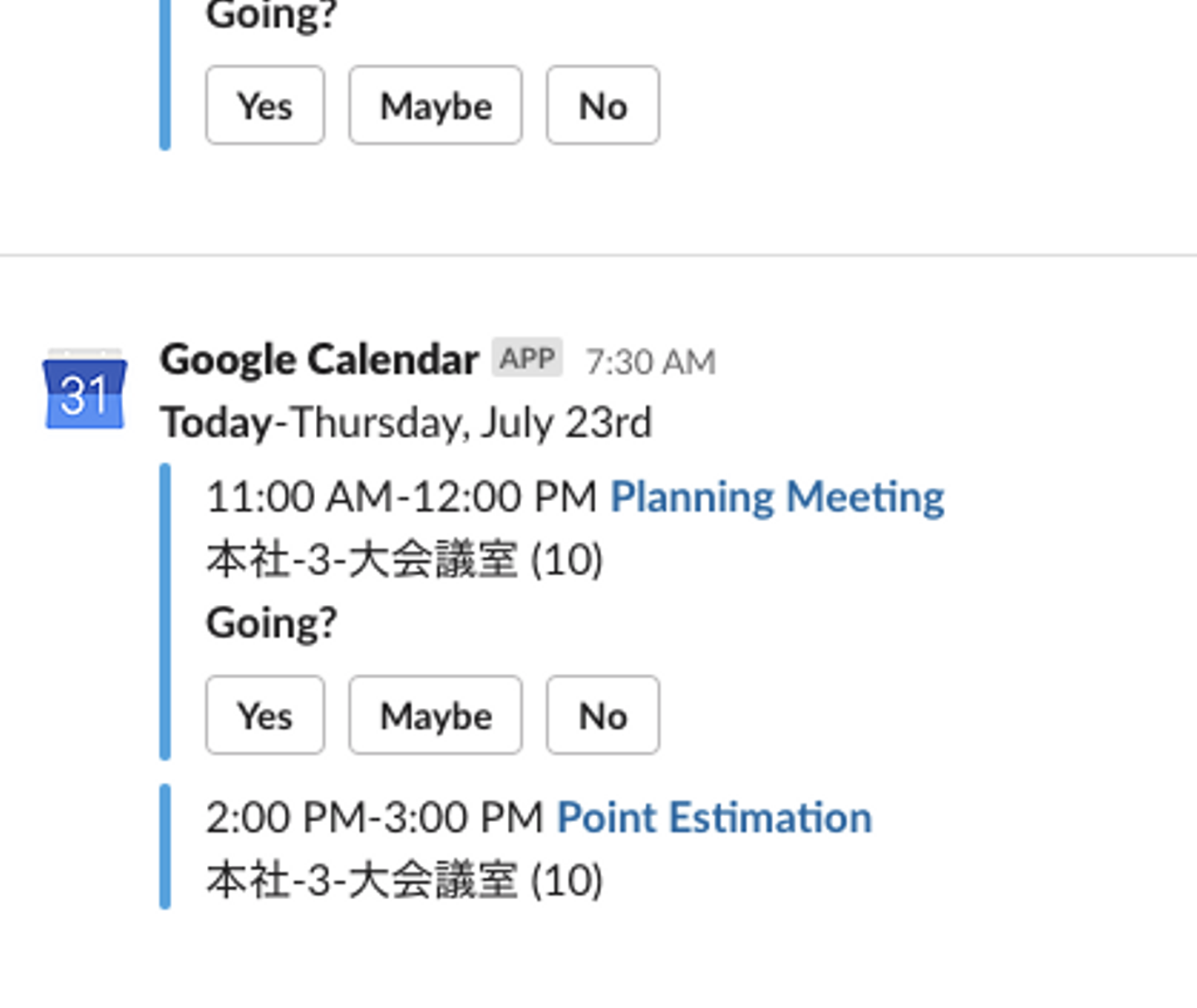Viewport: 1197px width, 1008px height.
Task: Click the Google Calendar app avatar icon
Action: (84, 391)
